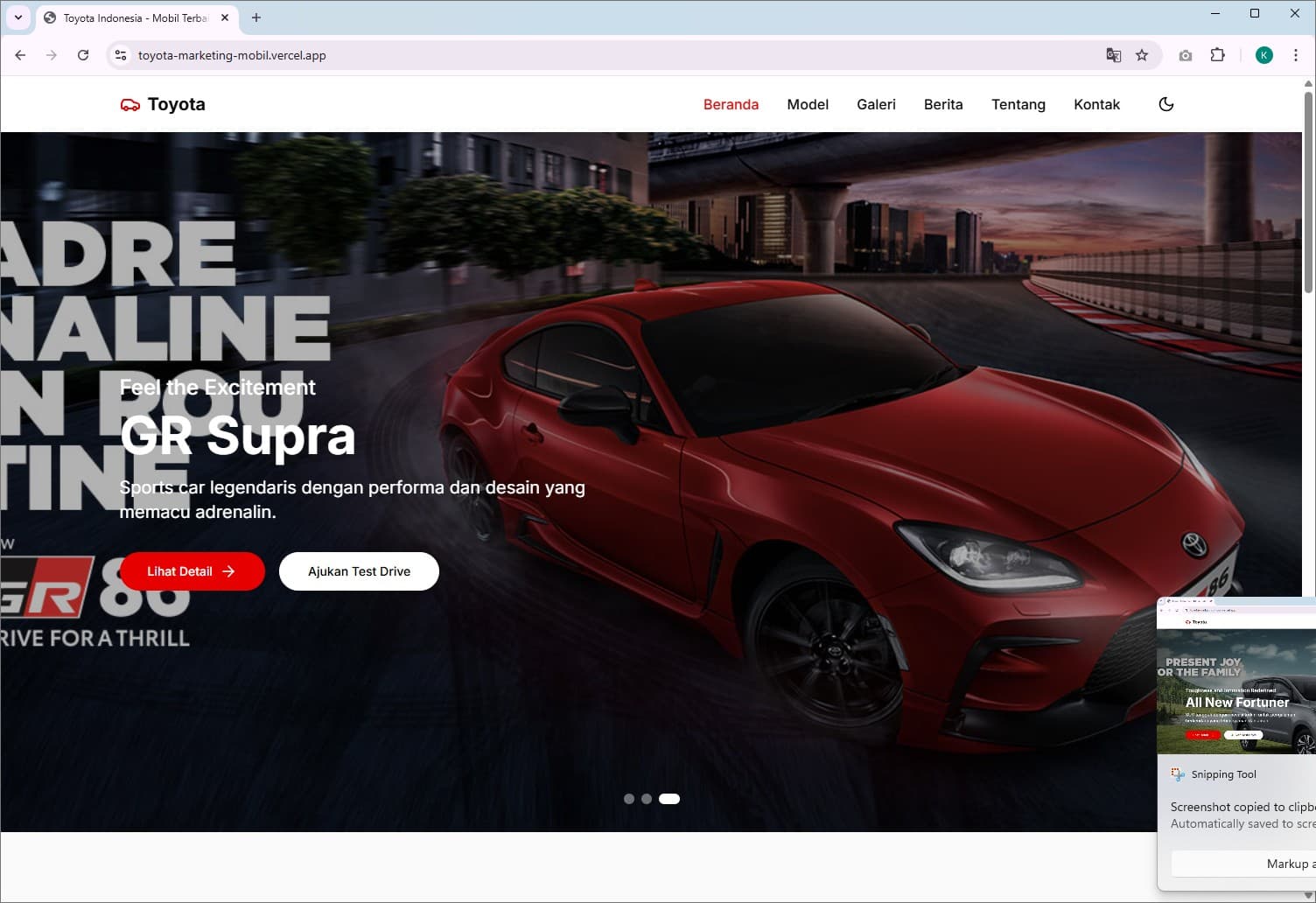Screen dimensions: 1316x903
Task: Click the red Lihat Detail button
Action: 192,571
